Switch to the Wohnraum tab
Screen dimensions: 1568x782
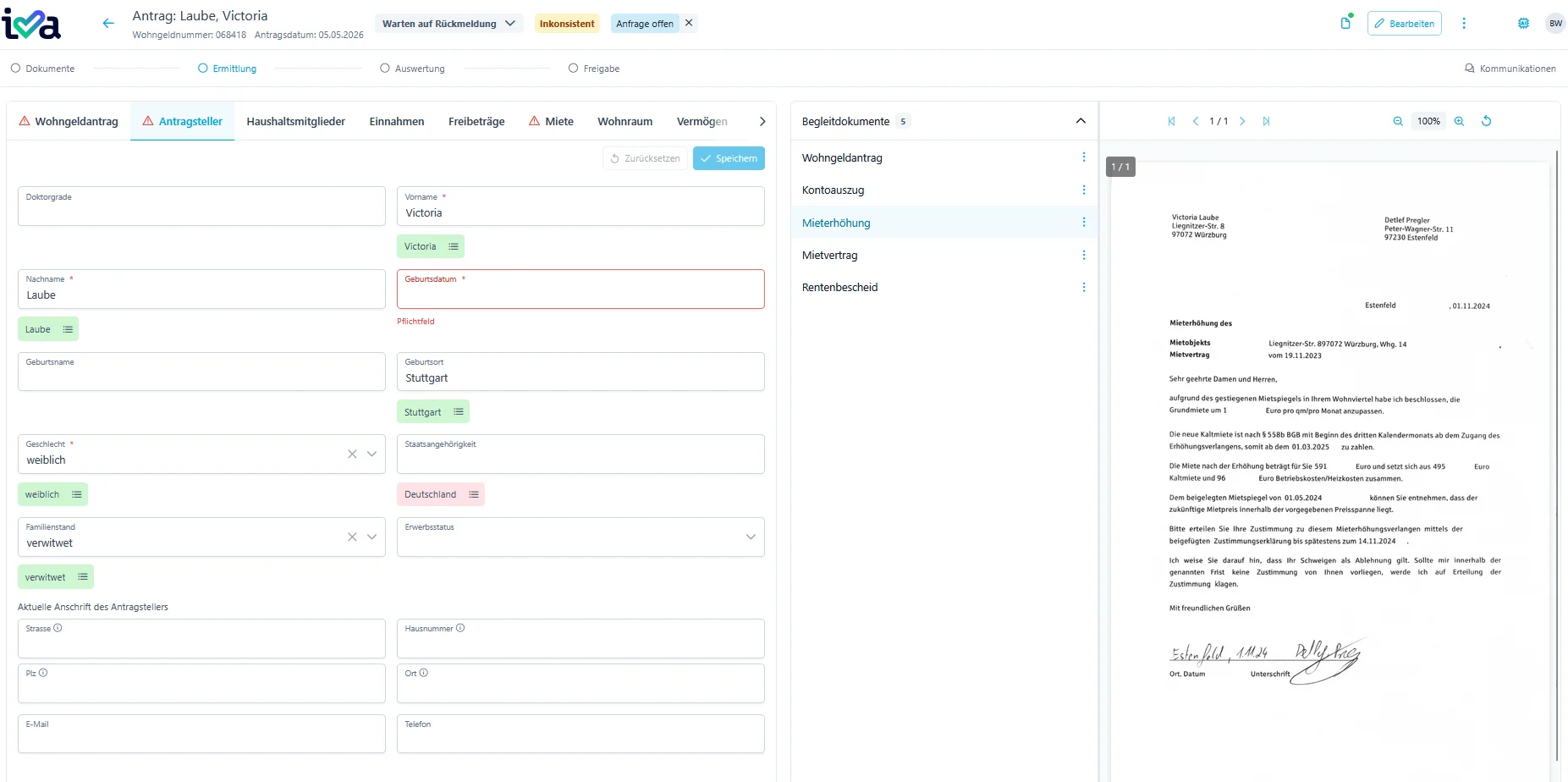tap(625, 121)
